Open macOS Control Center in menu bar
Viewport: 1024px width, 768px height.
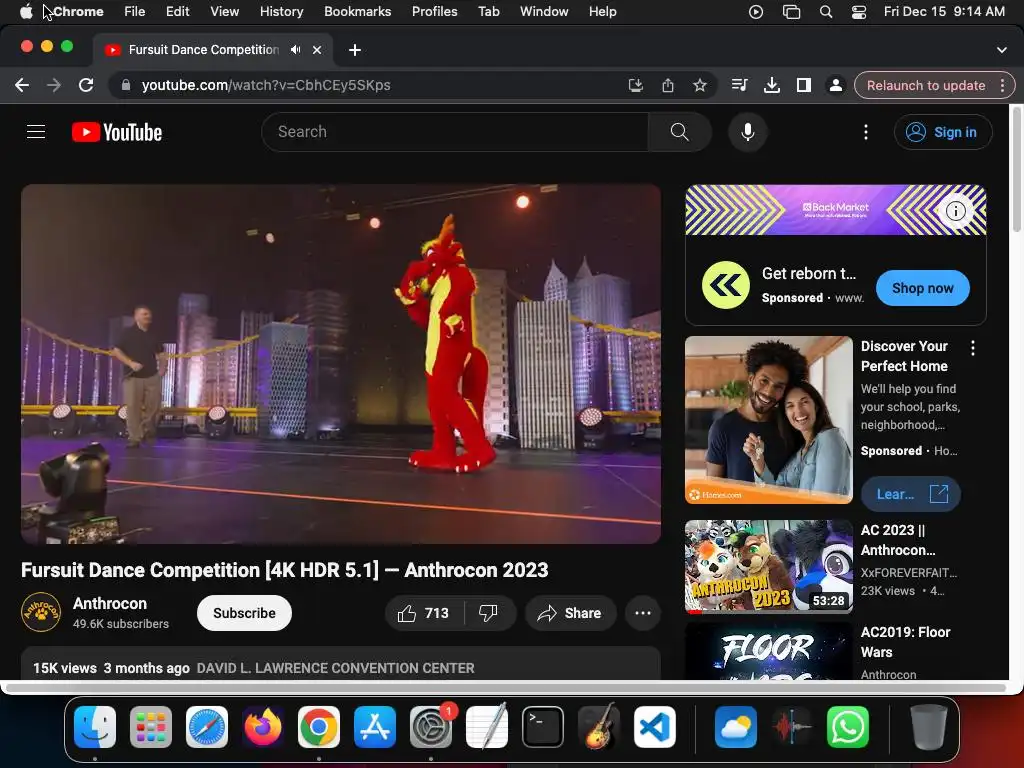pyautogui.click(x=859, y=11)
